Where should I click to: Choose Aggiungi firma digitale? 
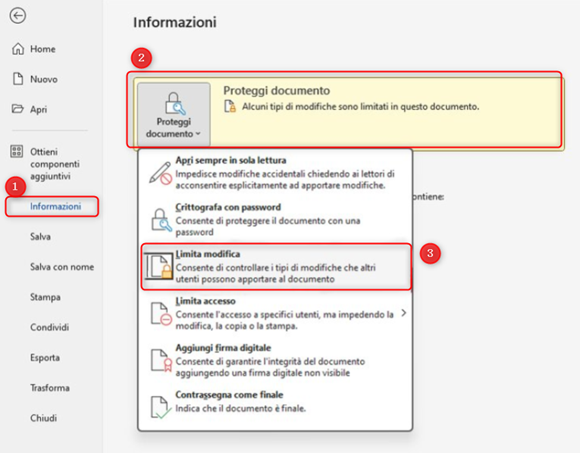(276, 360)
